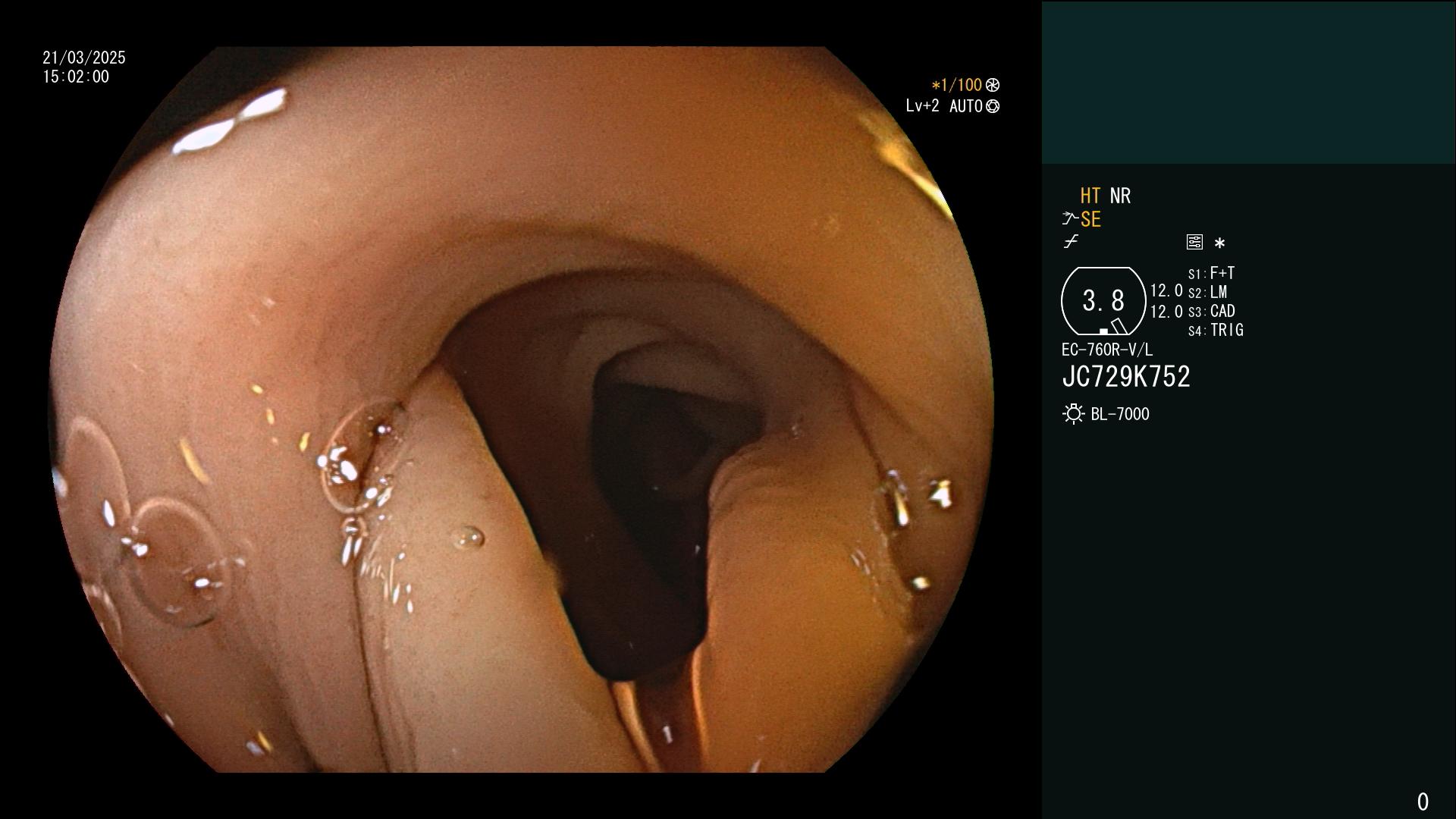Click the asterisk next to sliders icon
Viewport: 1456px width, 819px height.
[1219, 243]
